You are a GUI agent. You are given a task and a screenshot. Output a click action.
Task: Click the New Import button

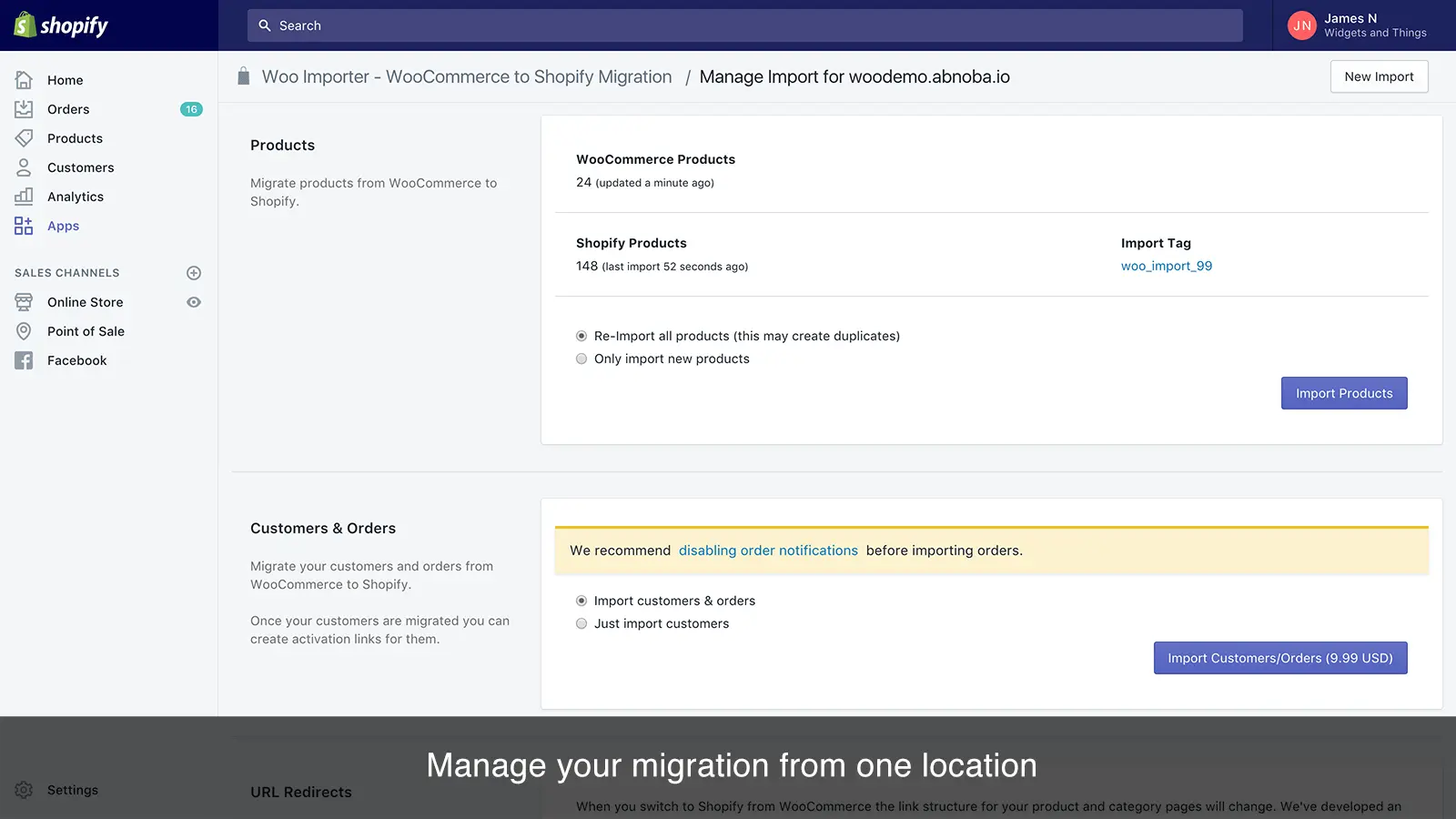click(x=1379, y=76)
